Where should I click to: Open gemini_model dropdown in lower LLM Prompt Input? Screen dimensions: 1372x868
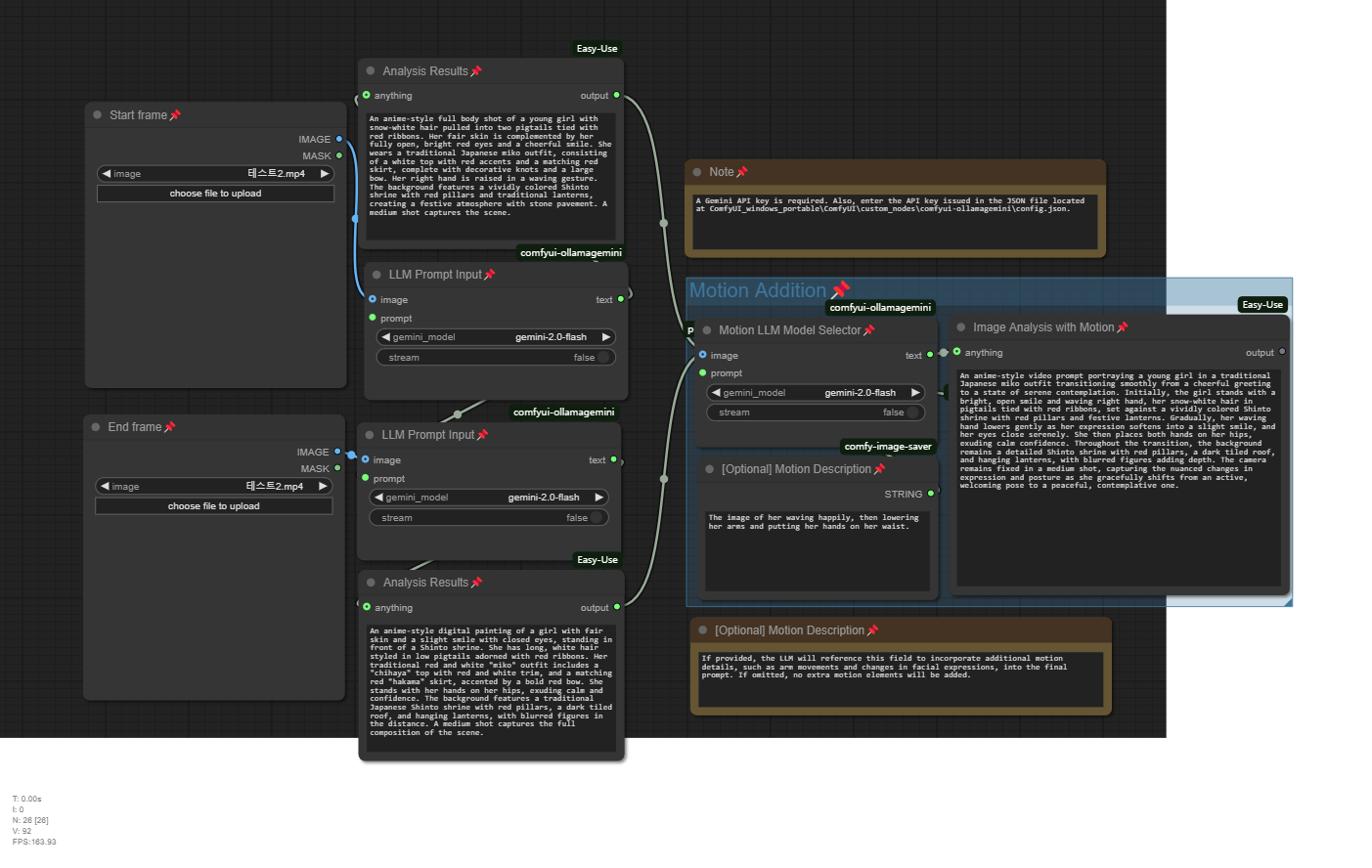(x=489, y=498)
